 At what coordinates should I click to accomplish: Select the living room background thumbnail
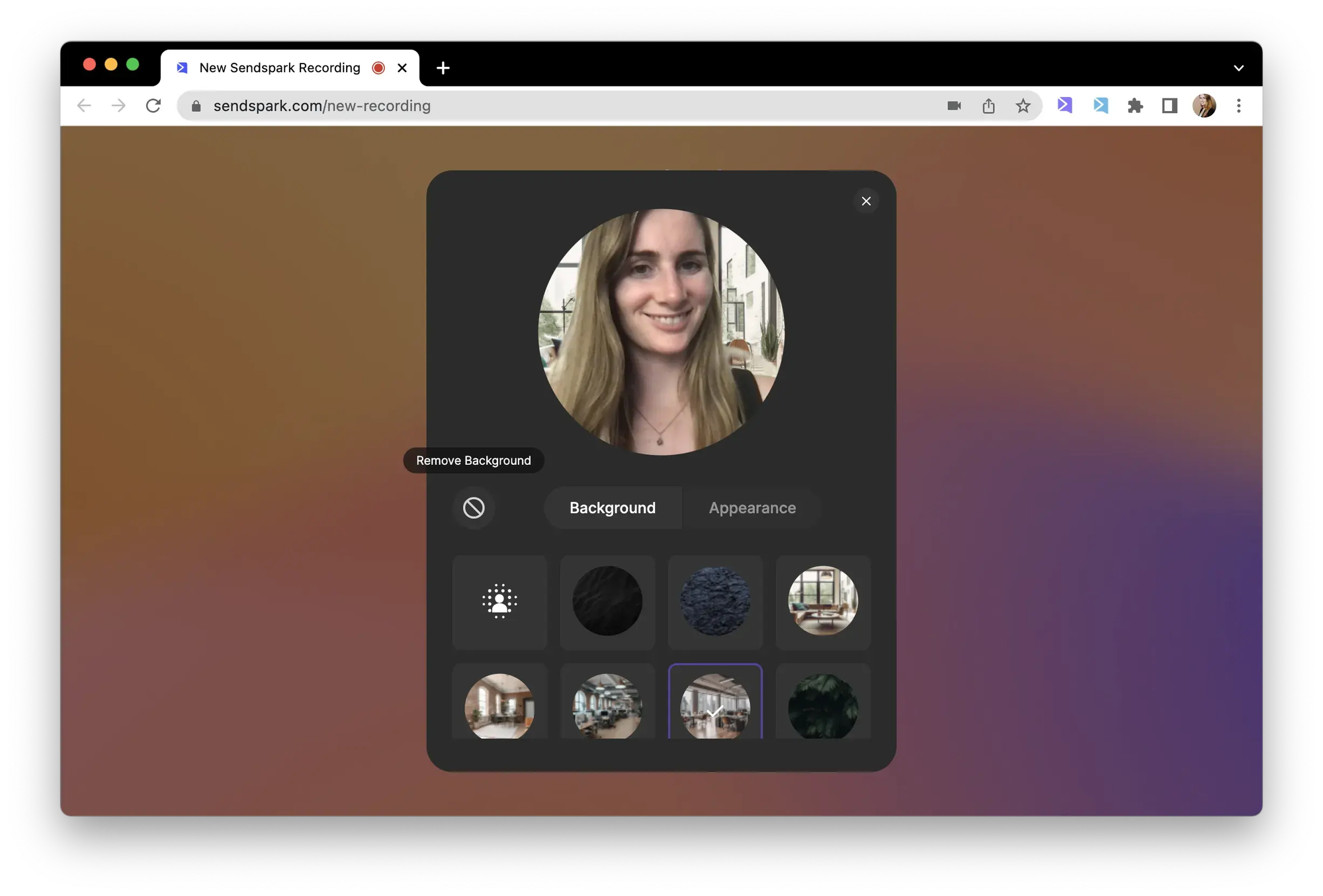coord(823,601)
